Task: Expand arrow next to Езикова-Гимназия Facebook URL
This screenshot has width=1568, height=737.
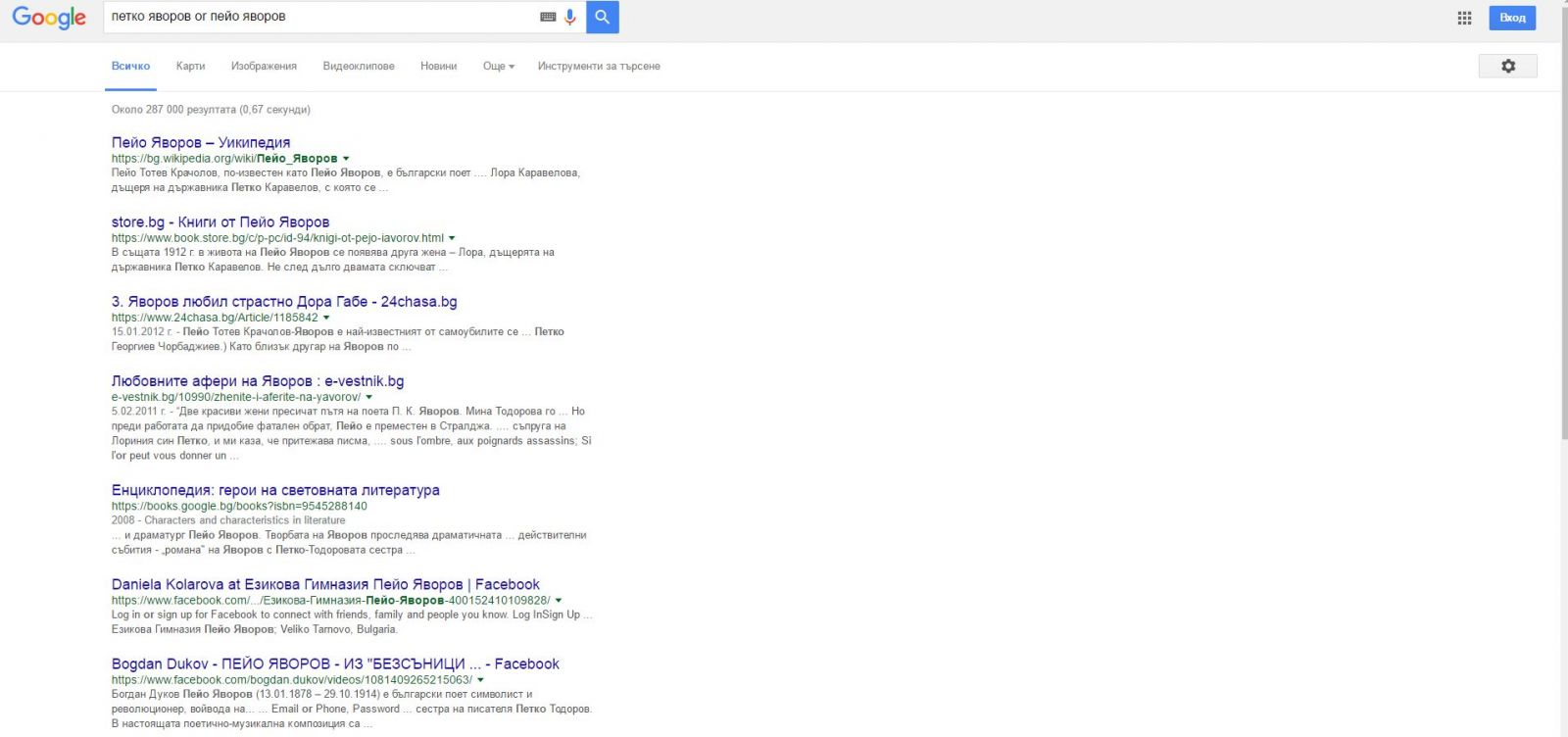Action: click(559, 600)
